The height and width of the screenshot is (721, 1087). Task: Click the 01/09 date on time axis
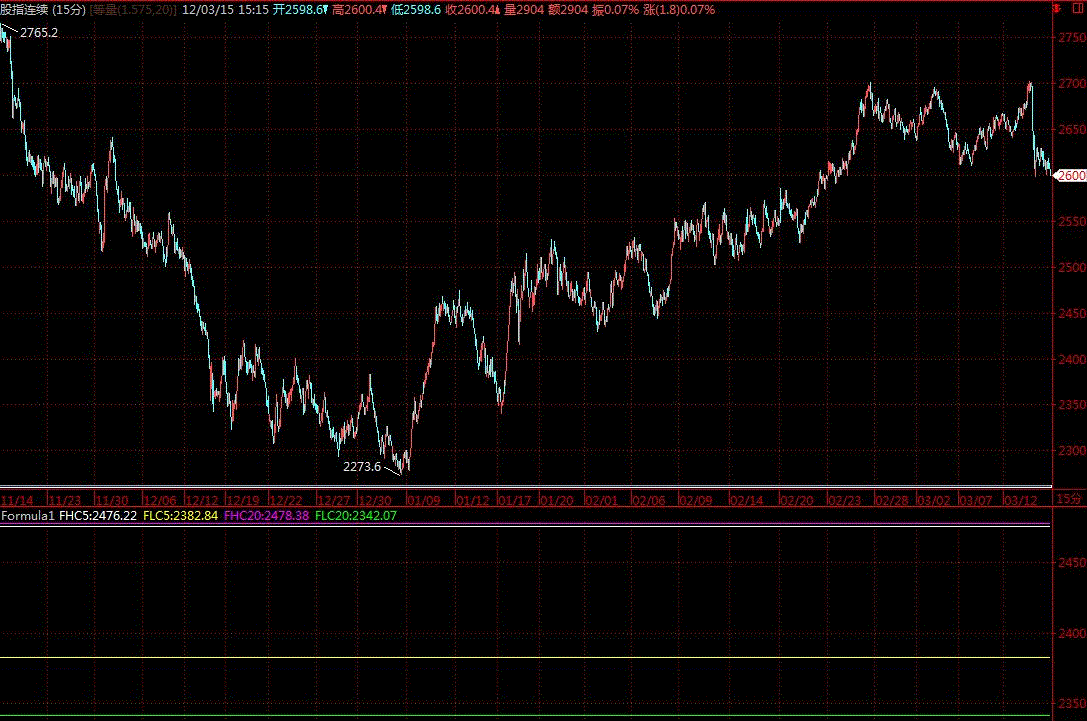(x=424, y=500)
